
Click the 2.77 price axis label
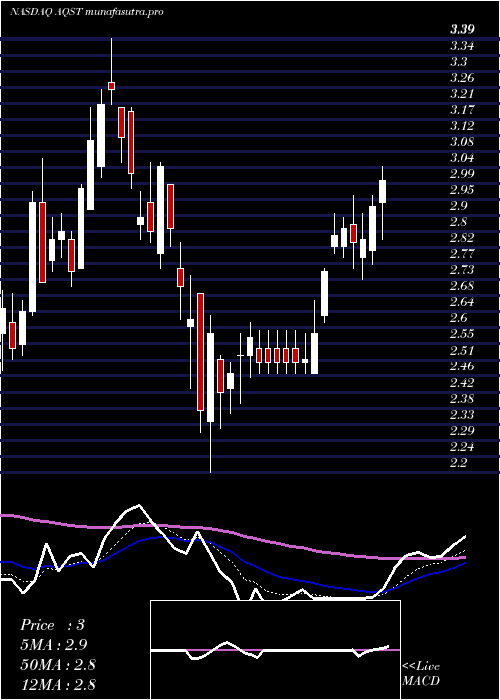pos(462,254)
